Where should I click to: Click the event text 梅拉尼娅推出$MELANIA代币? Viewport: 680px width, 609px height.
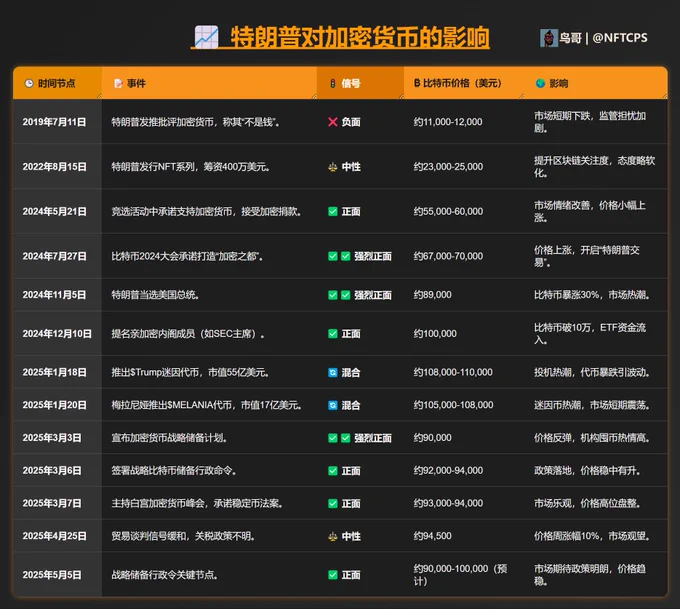click(171, 405)
